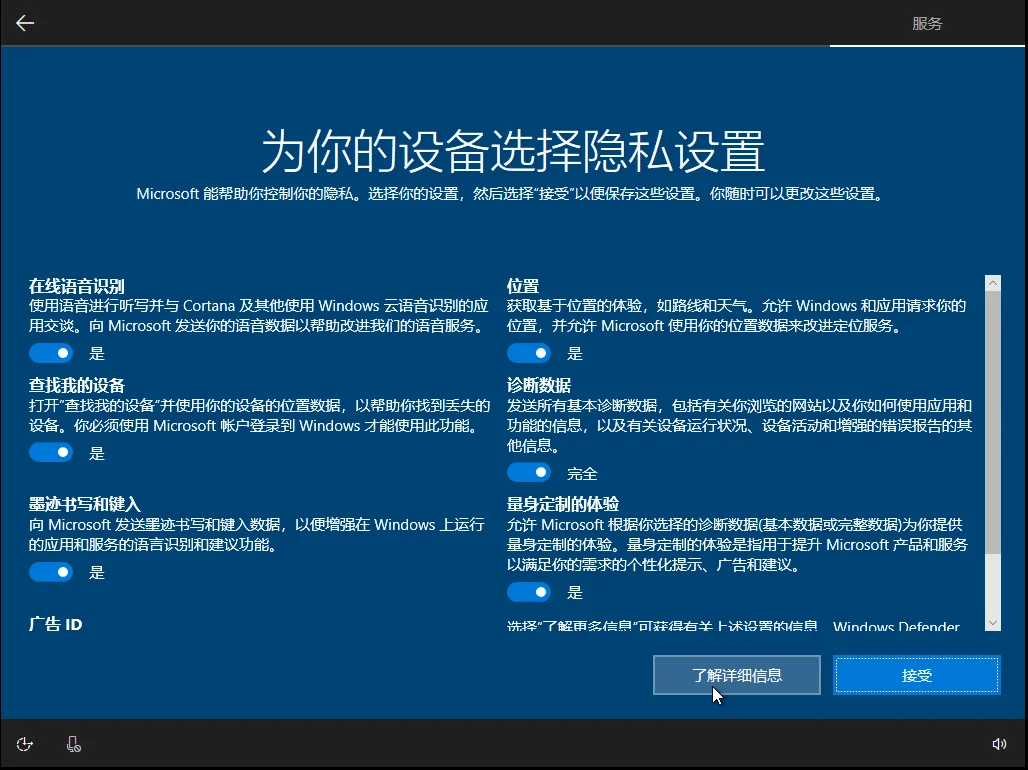Screen dimensions: 1028x770
Task: Turn off the 量身定制的体验 toggle
Action: point(529,592)
